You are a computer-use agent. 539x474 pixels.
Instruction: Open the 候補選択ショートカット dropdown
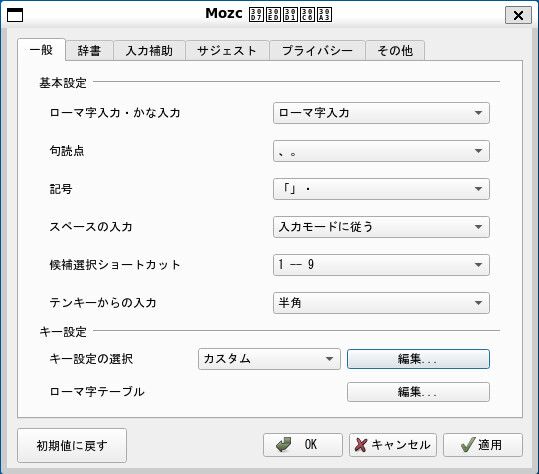click(x=381, y=265)
